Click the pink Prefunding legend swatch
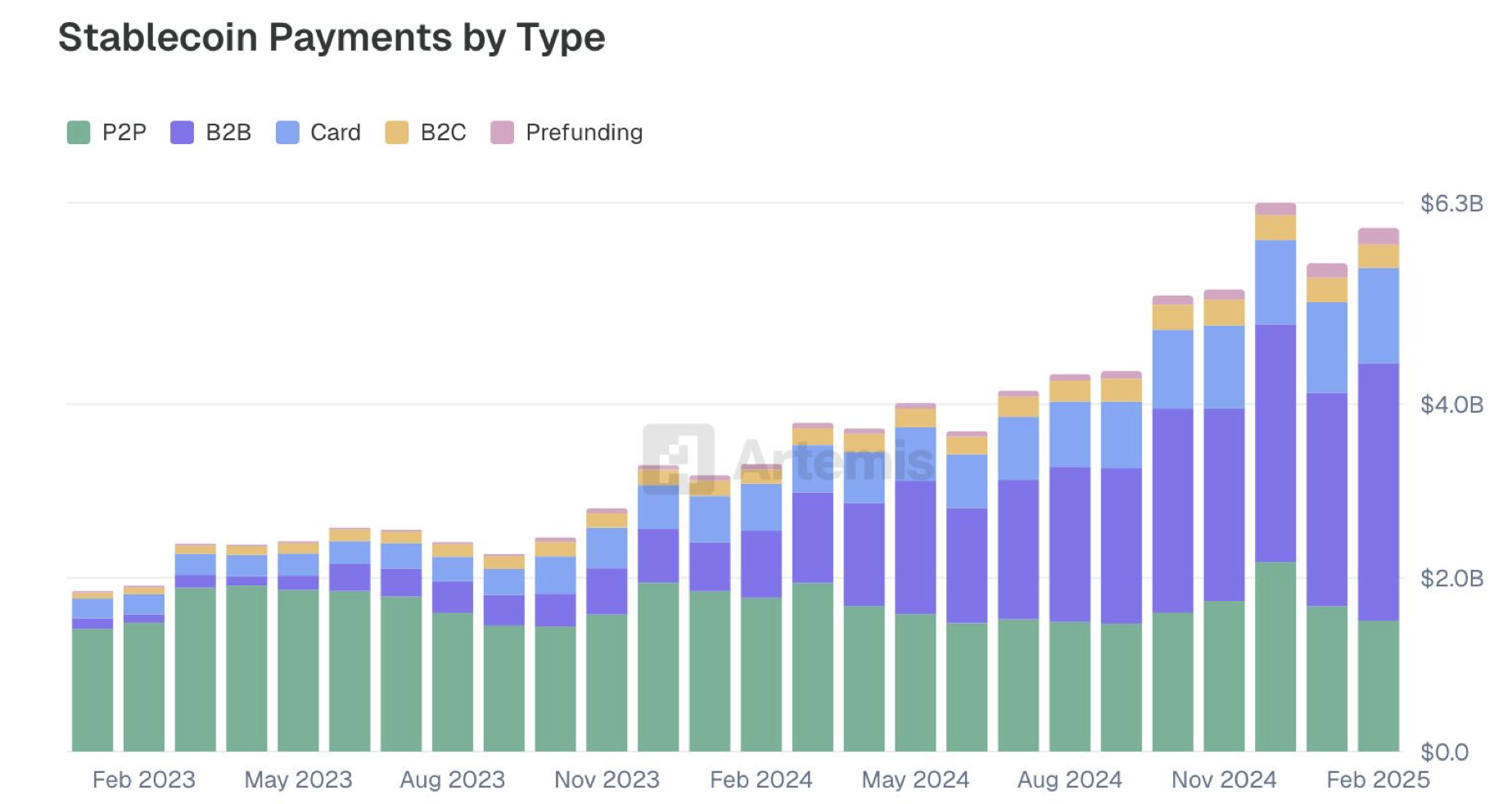Image resolution: width=1512 pixels, height=804 pixels. coord(502,133)
